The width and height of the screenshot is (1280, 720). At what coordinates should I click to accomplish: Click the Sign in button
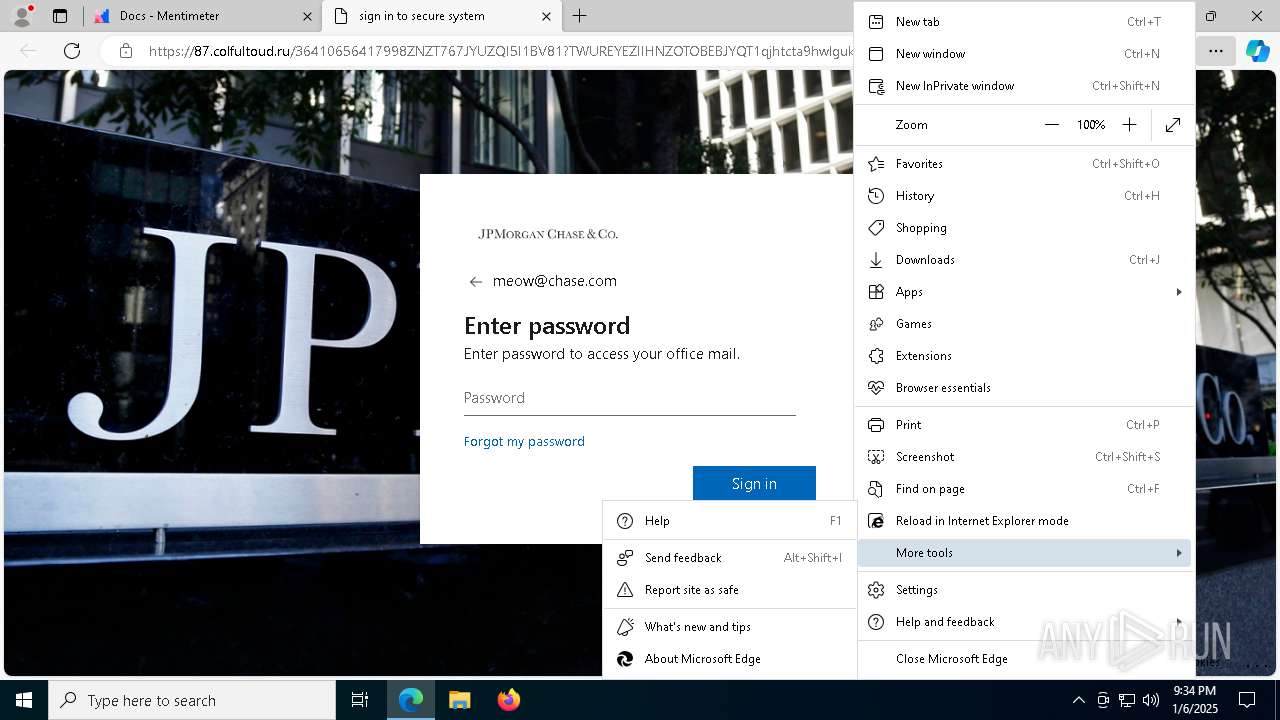click(x=754, y=483)
